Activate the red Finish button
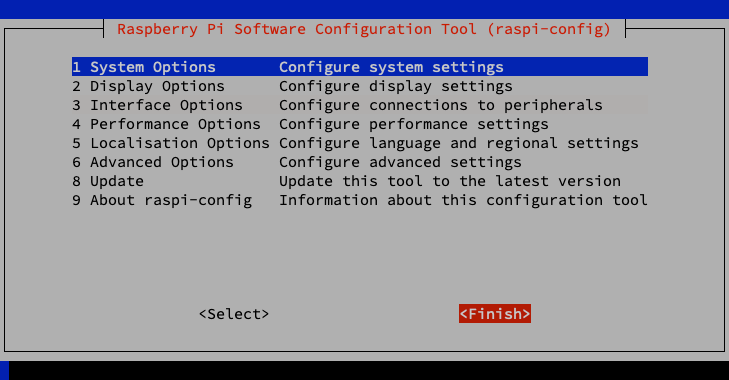The height and width of the screenshot is (380, 729). 495,314
